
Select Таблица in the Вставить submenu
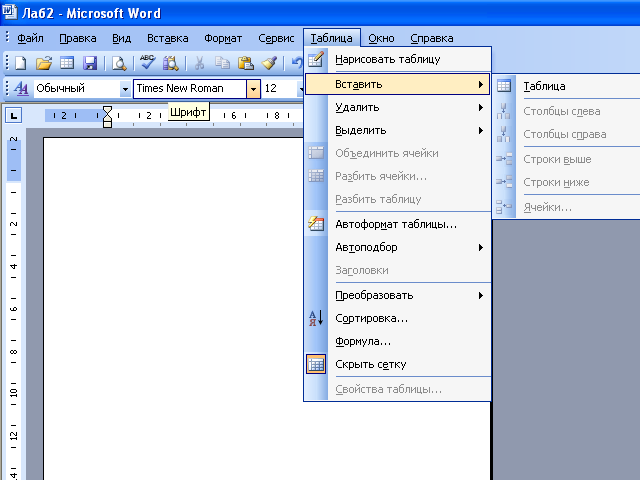[567, 86]
